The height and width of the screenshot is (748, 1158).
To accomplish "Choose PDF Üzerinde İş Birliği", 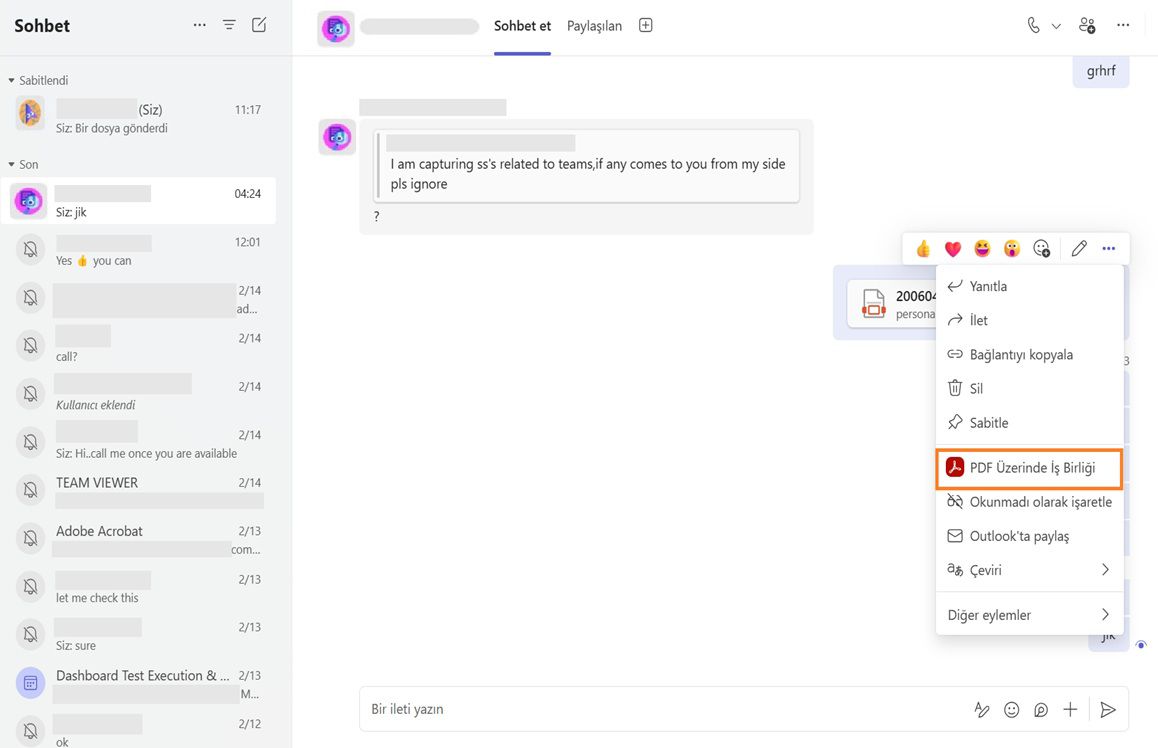I will coord(1028,467).
